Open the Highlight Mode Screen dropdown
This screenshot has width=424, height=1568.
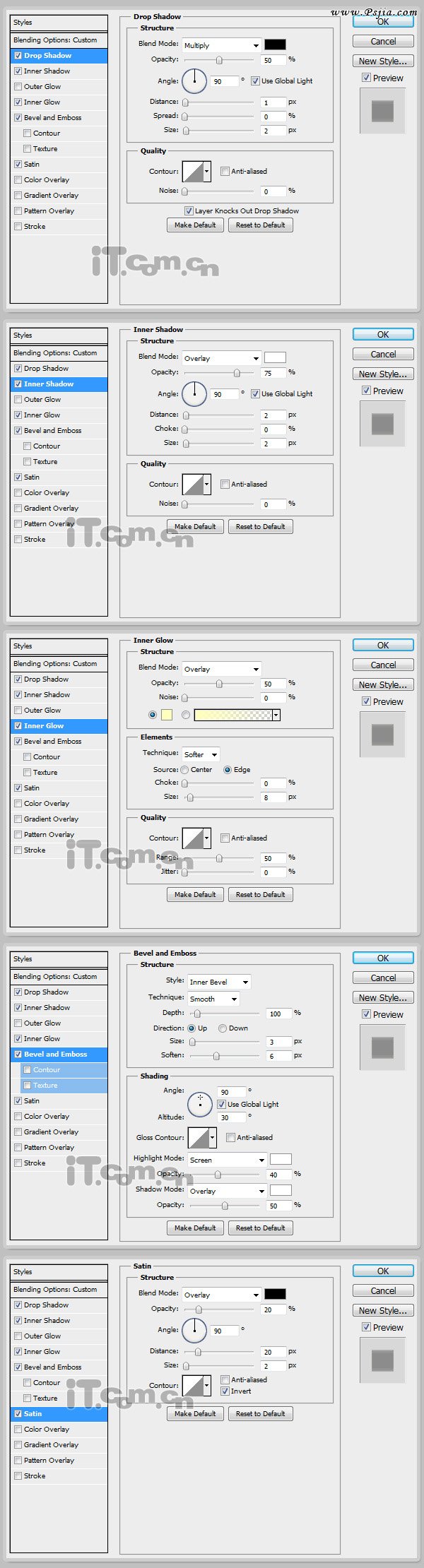(227, 1160)
